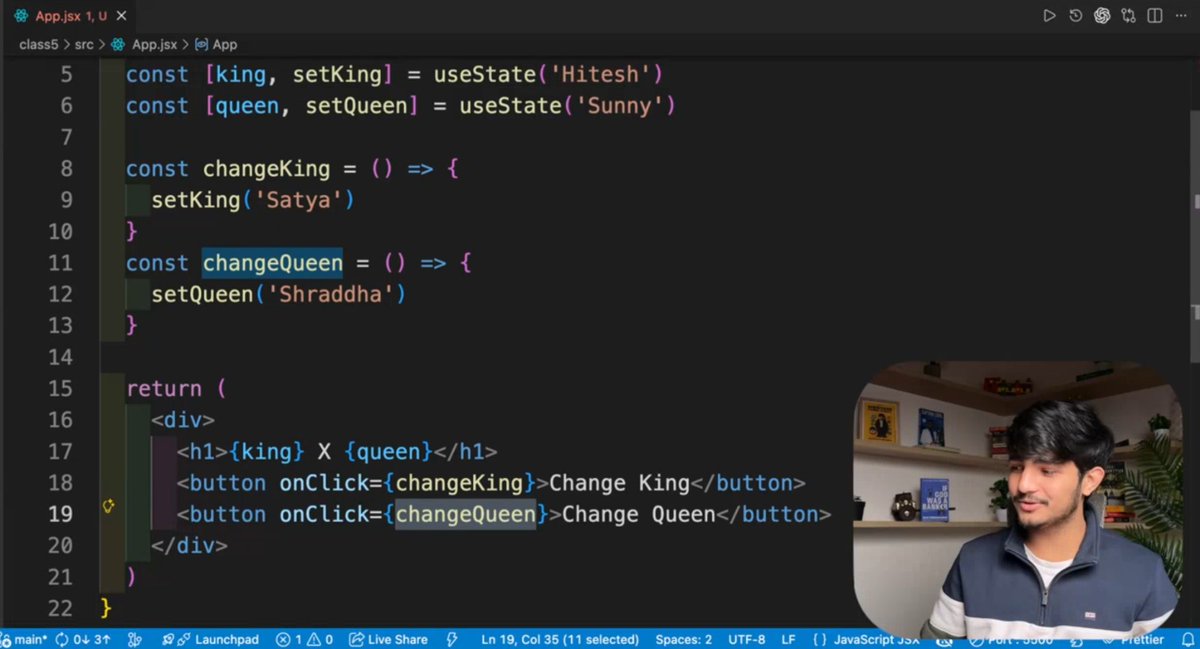
Task: Click changeKing declaration on line 8
Action: pos(266,169)
